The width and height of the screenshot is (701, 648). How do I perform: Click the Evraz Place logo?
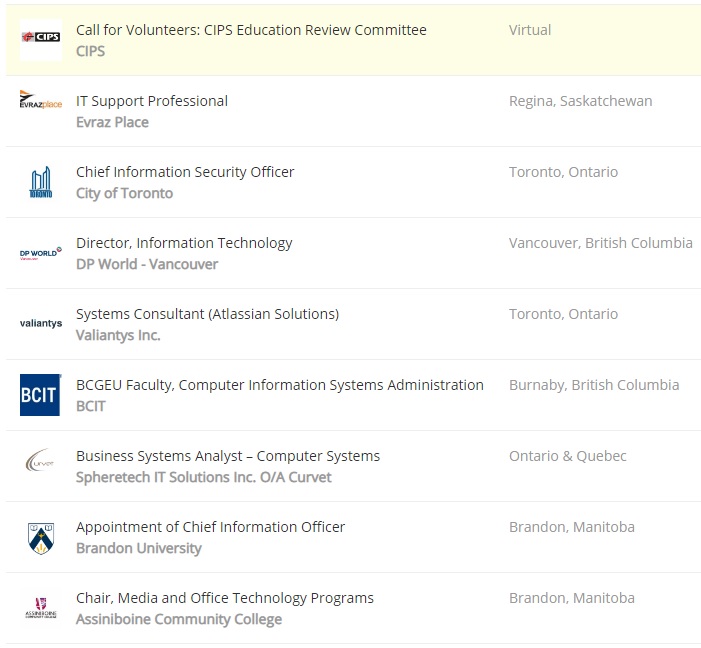coord(40,103)
